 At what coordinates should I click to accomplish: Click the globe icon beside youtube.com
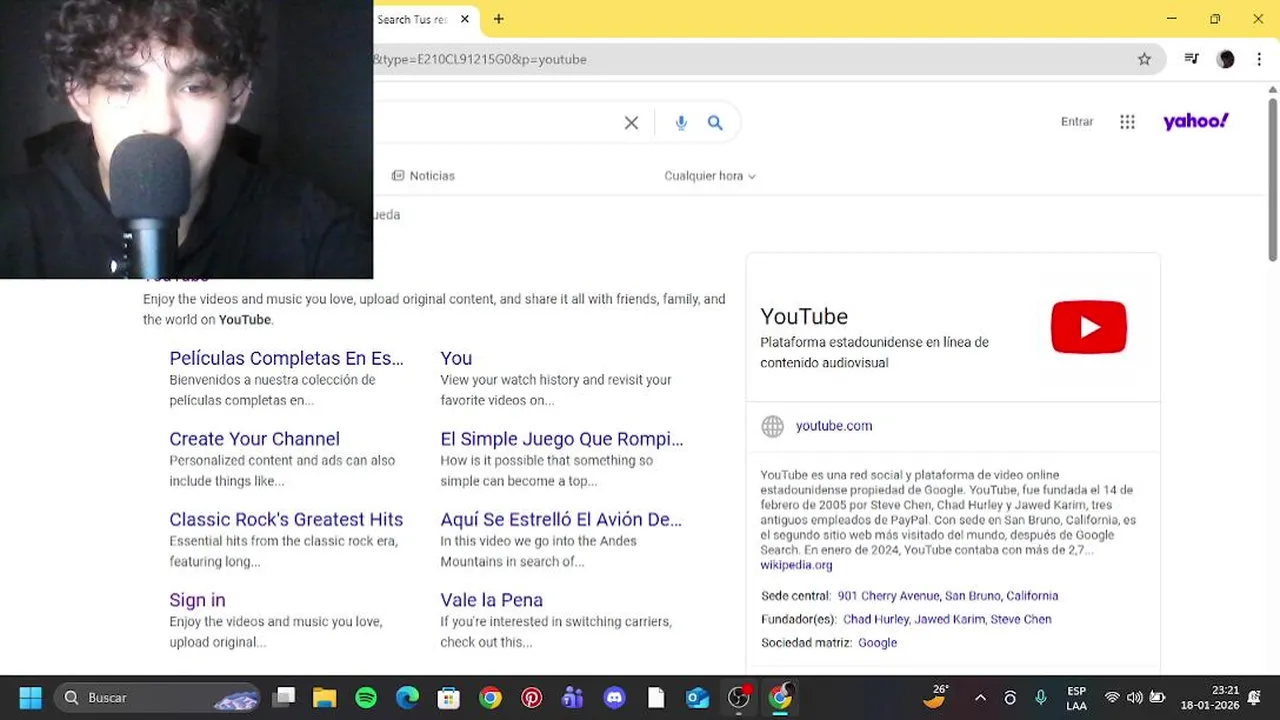point(772,426)
